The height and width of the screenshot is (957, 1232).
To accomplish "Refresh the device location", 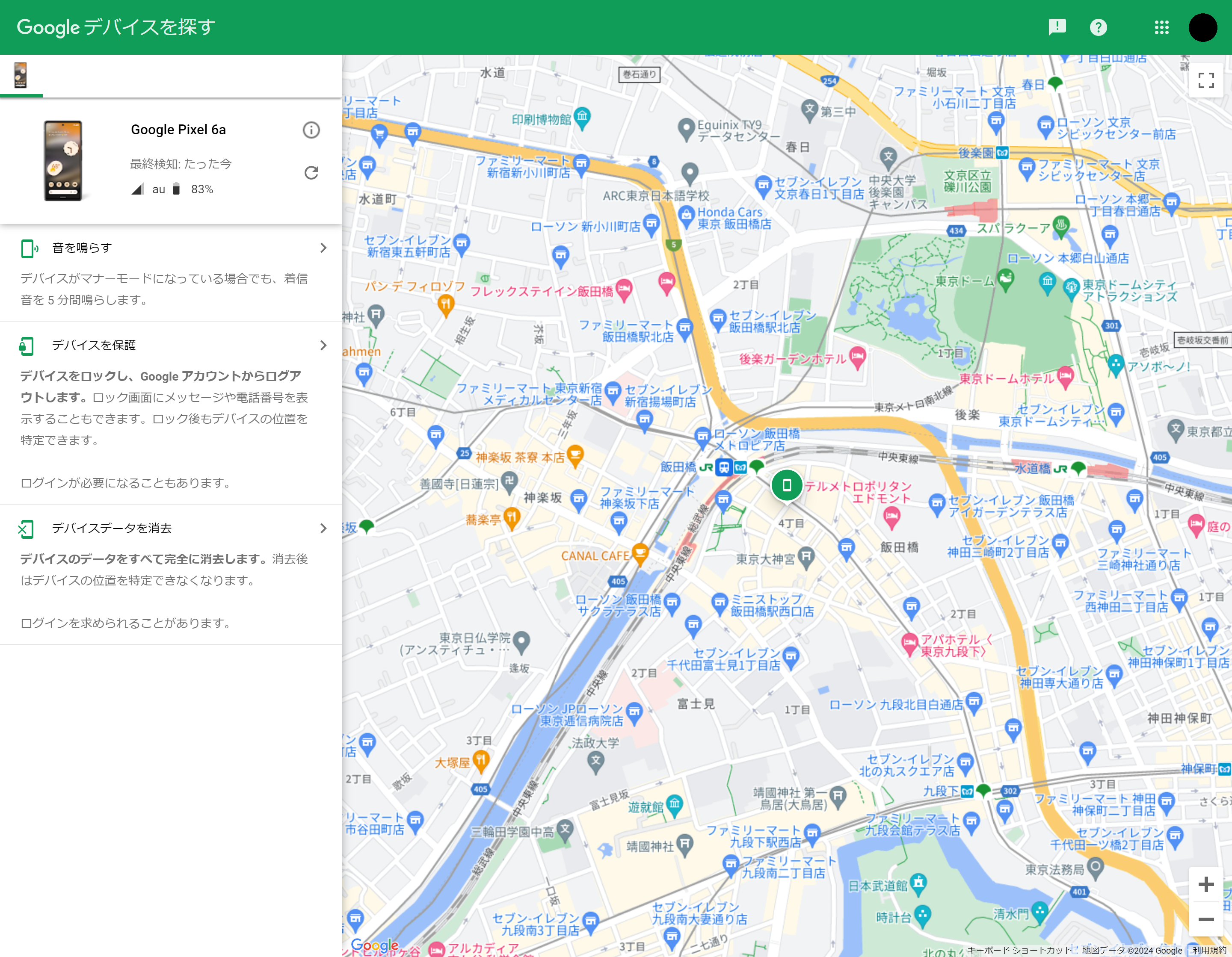I will 311,173.
